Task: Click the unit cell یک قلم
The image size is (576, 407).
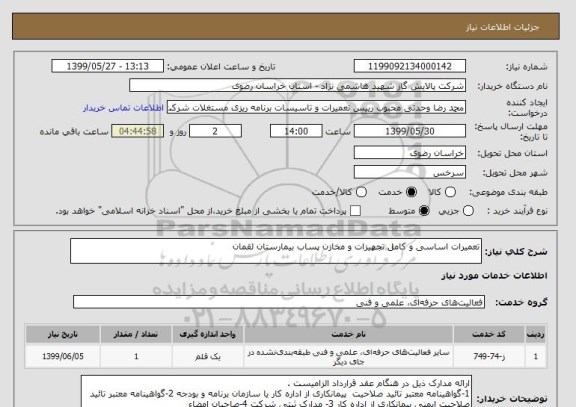Action: click(x=208, y=356)
